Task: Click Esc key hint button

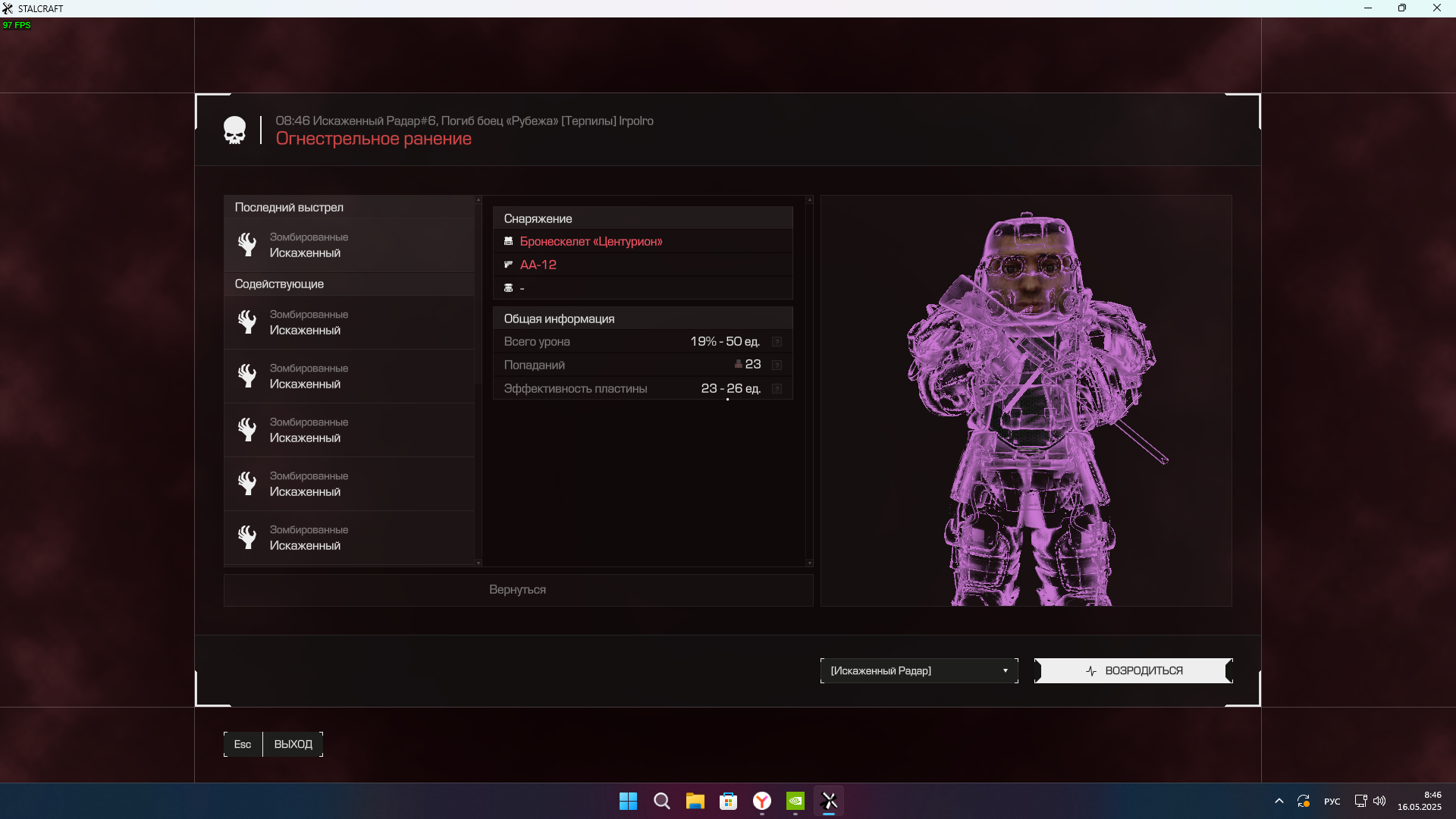Action: 243,745
